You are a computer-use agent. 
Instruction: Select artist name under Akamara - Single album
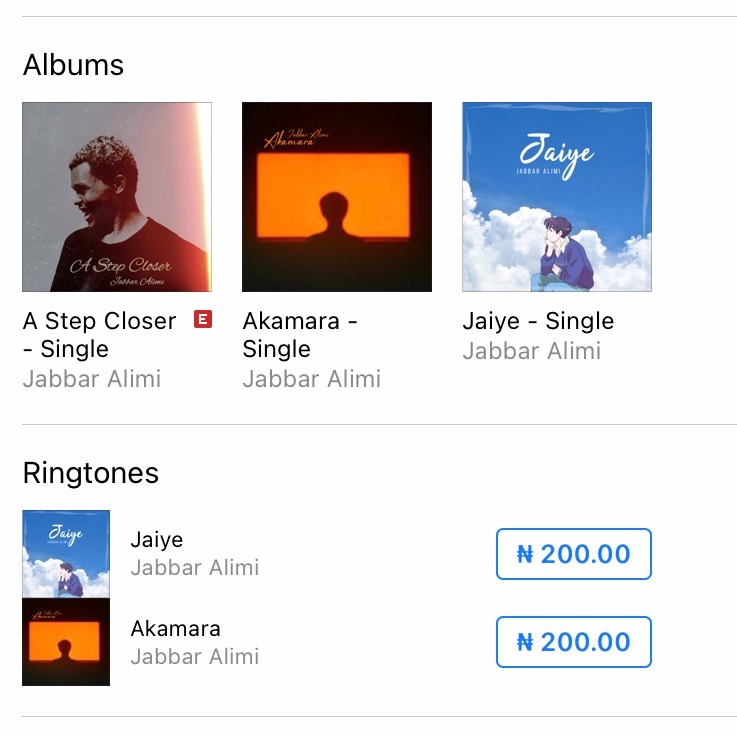[x=312, y=379]
